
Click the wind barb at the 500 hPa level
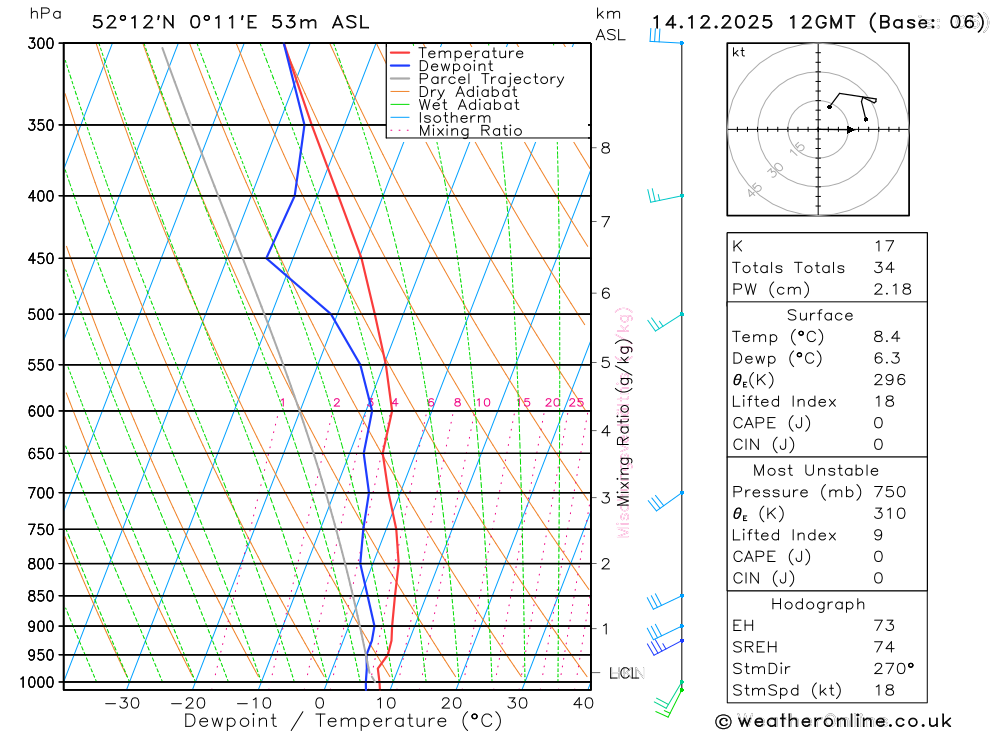[665, 322]
